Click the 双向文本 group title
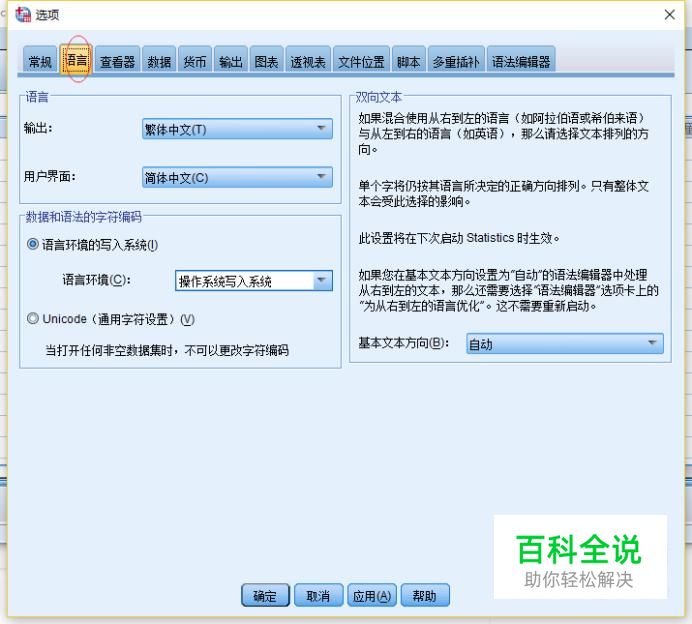The image size is (692, 624). tap(378, 97)
